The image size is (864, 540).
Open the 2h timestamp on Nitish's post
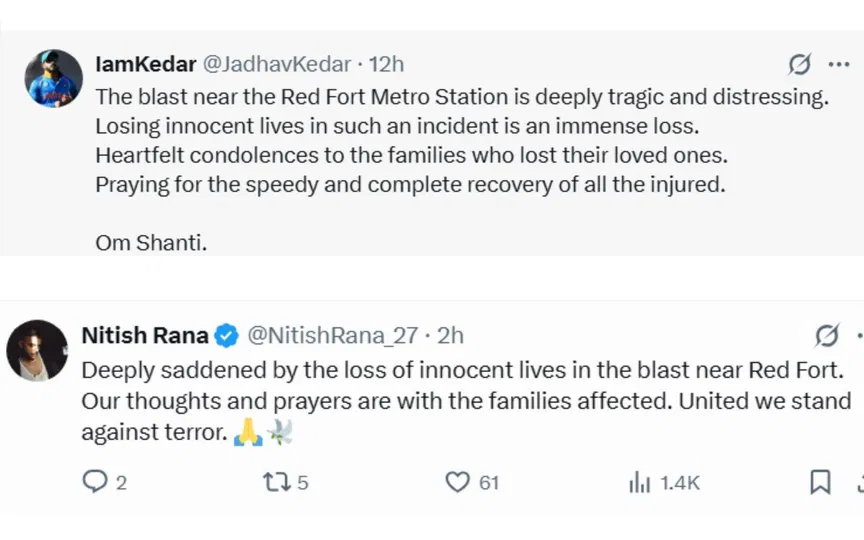(x=450, y=336)
